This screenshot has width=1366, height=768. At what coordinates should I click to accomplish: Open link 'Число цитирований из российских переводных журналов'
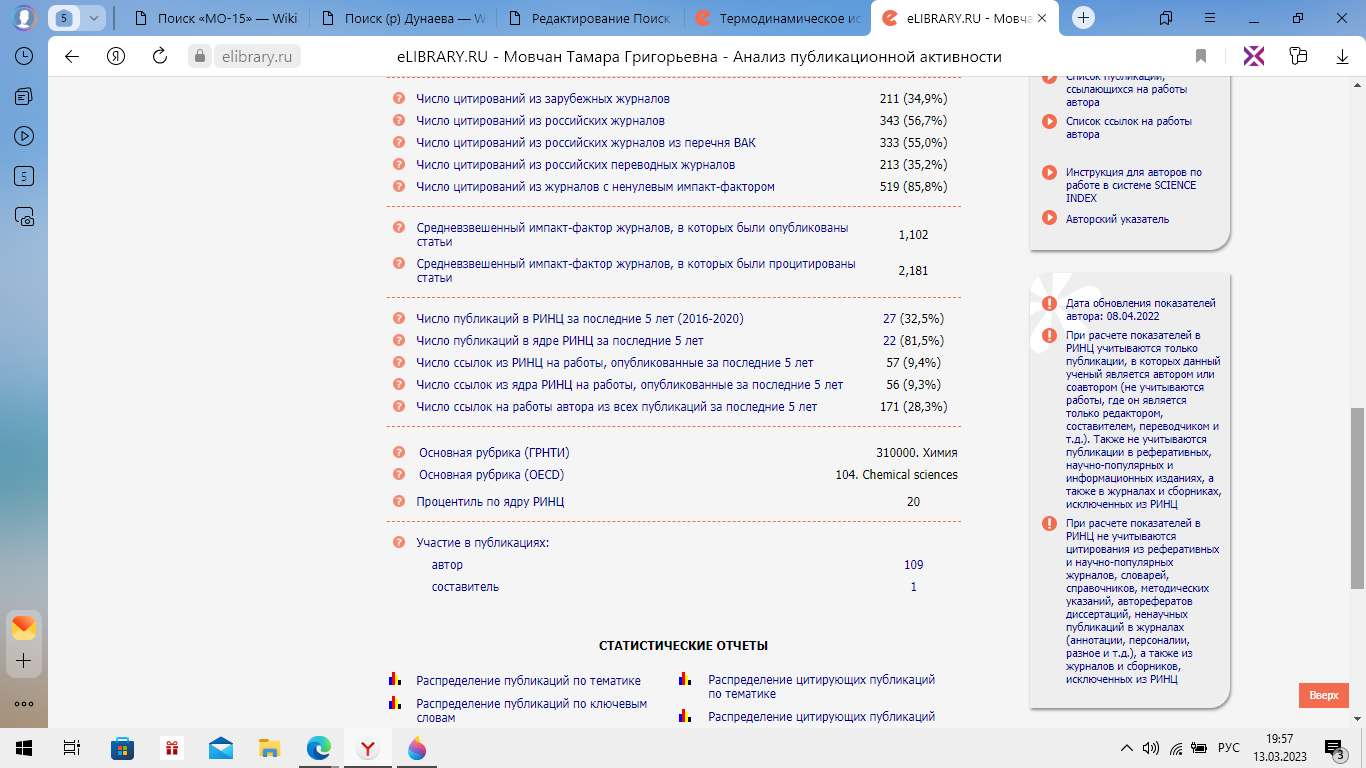tap(576, 165)
